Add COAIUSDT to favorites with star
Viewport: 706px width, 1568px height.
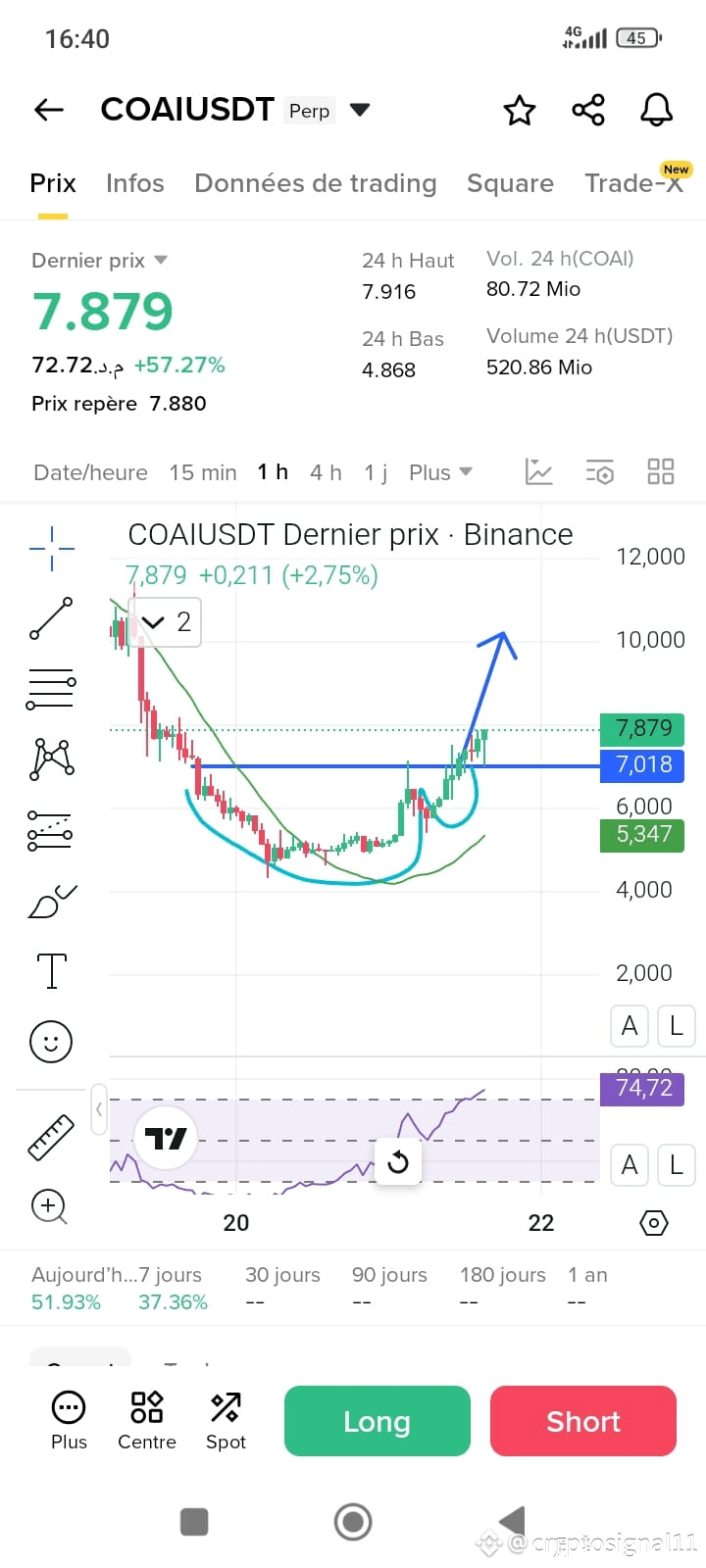520,110
